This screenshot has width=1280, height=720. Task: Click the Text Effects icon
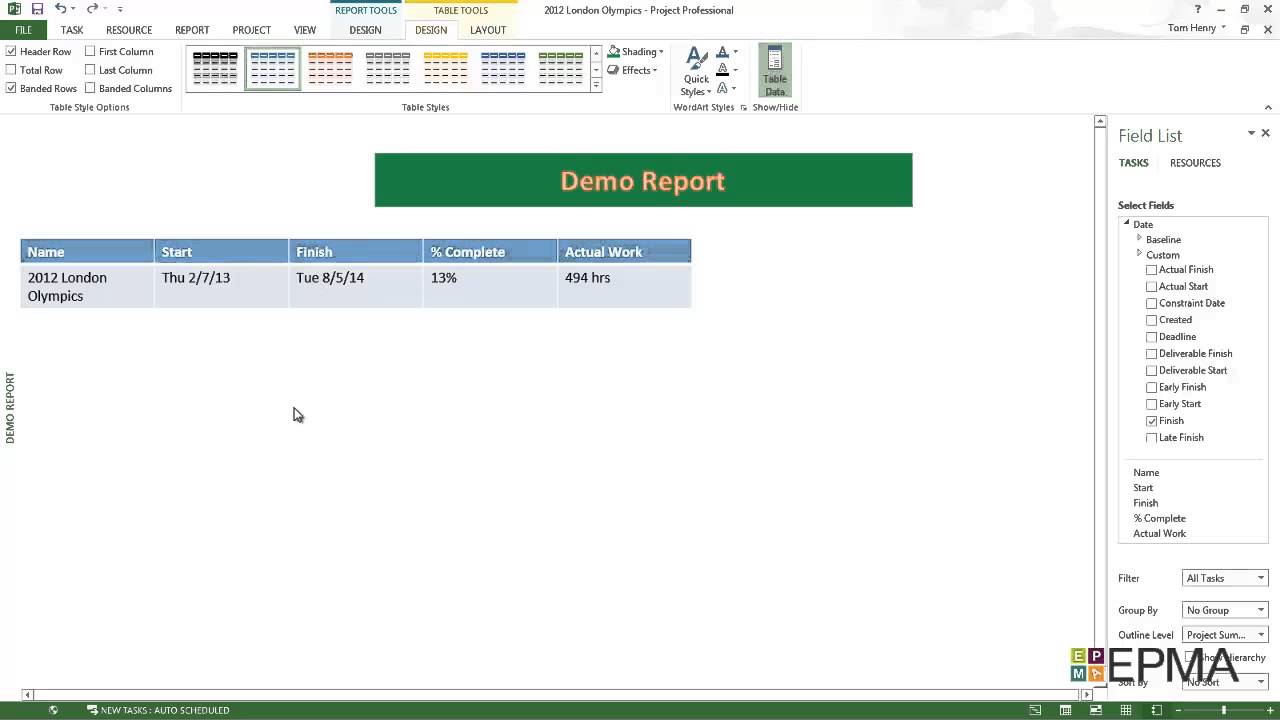[723, 88]
